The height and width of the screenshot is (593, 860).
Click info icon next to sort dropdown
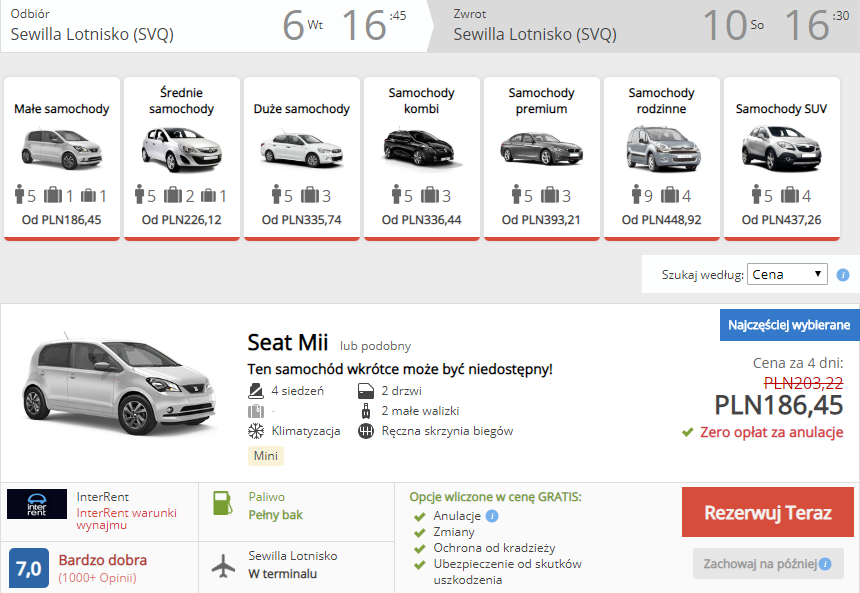pyautogui.click(x=842, y=275)
